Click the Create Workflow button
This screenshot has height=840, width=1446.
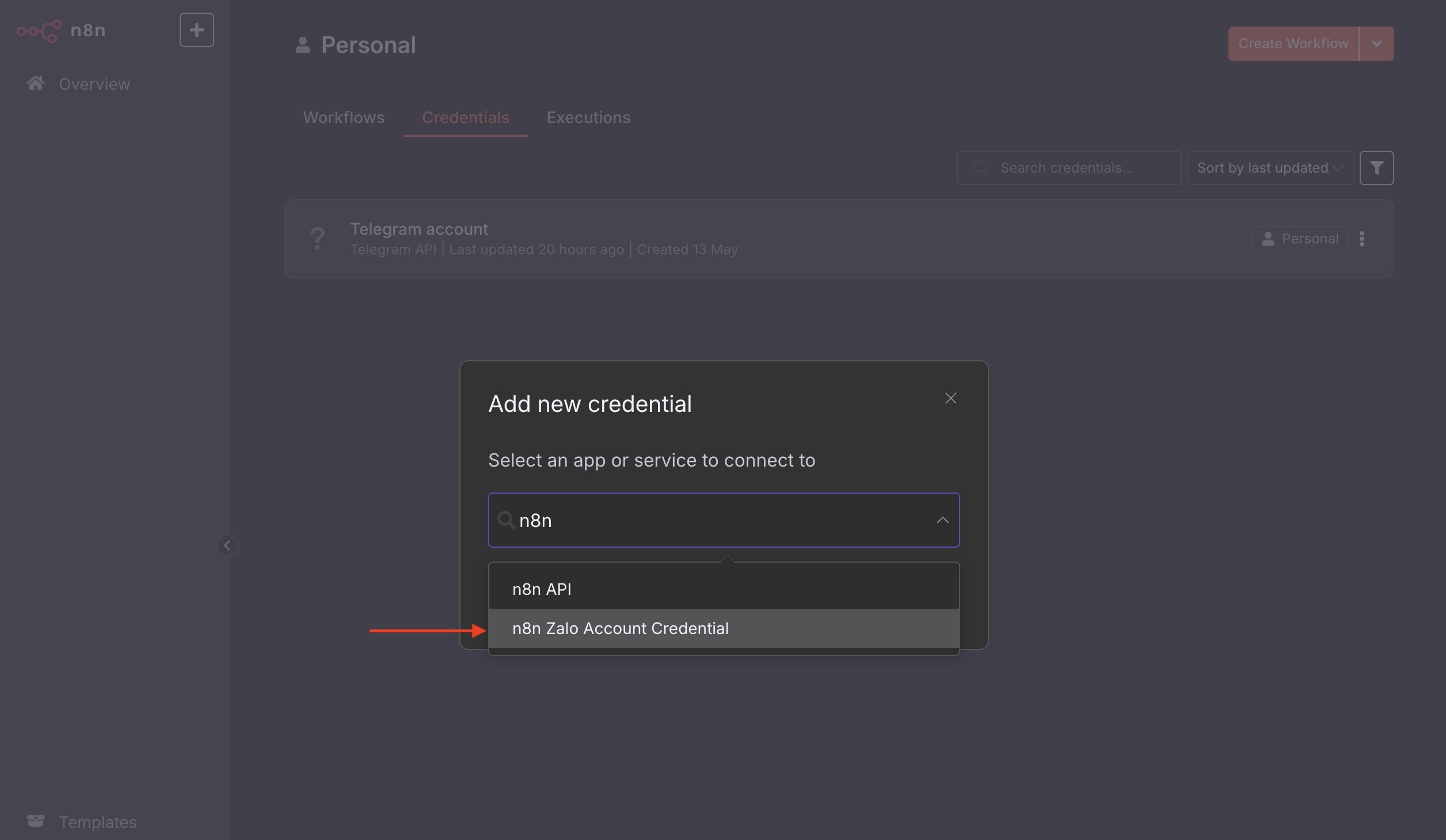(x=1293, y=44)
